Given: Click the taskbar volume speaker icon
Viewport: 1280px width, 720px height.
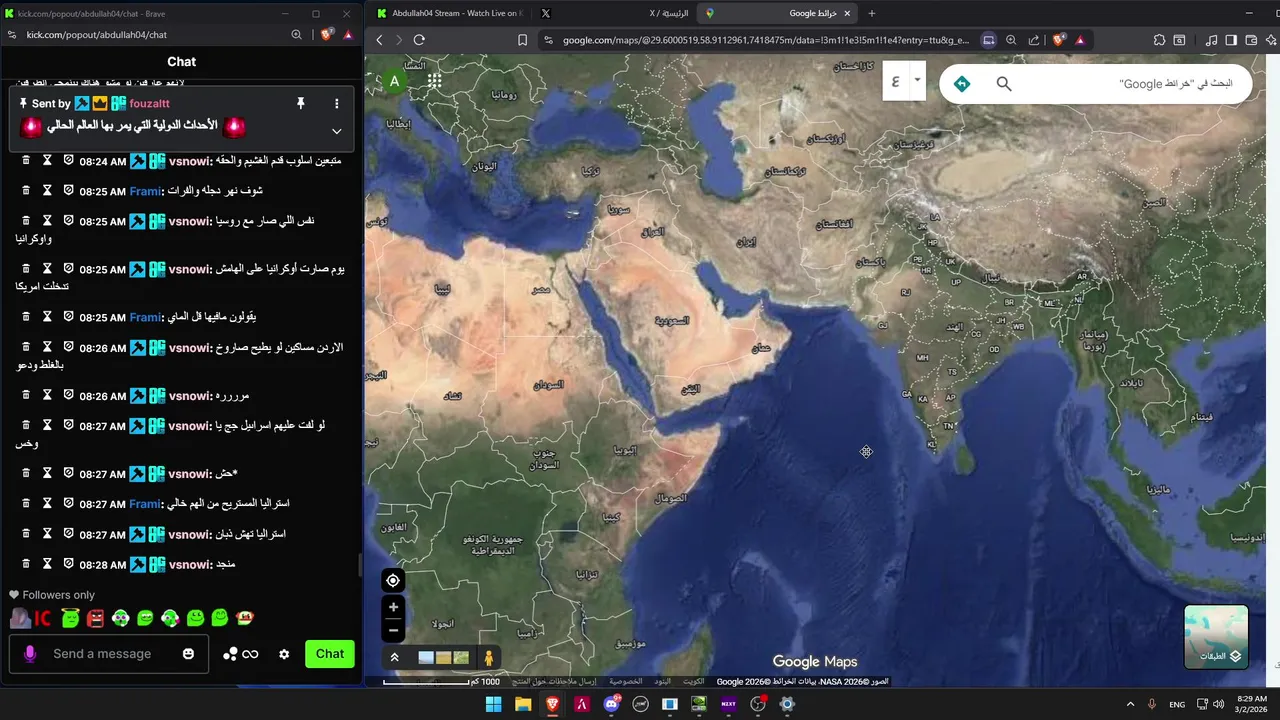Looking at the screenshot, I should click(x=1218, y=704).
